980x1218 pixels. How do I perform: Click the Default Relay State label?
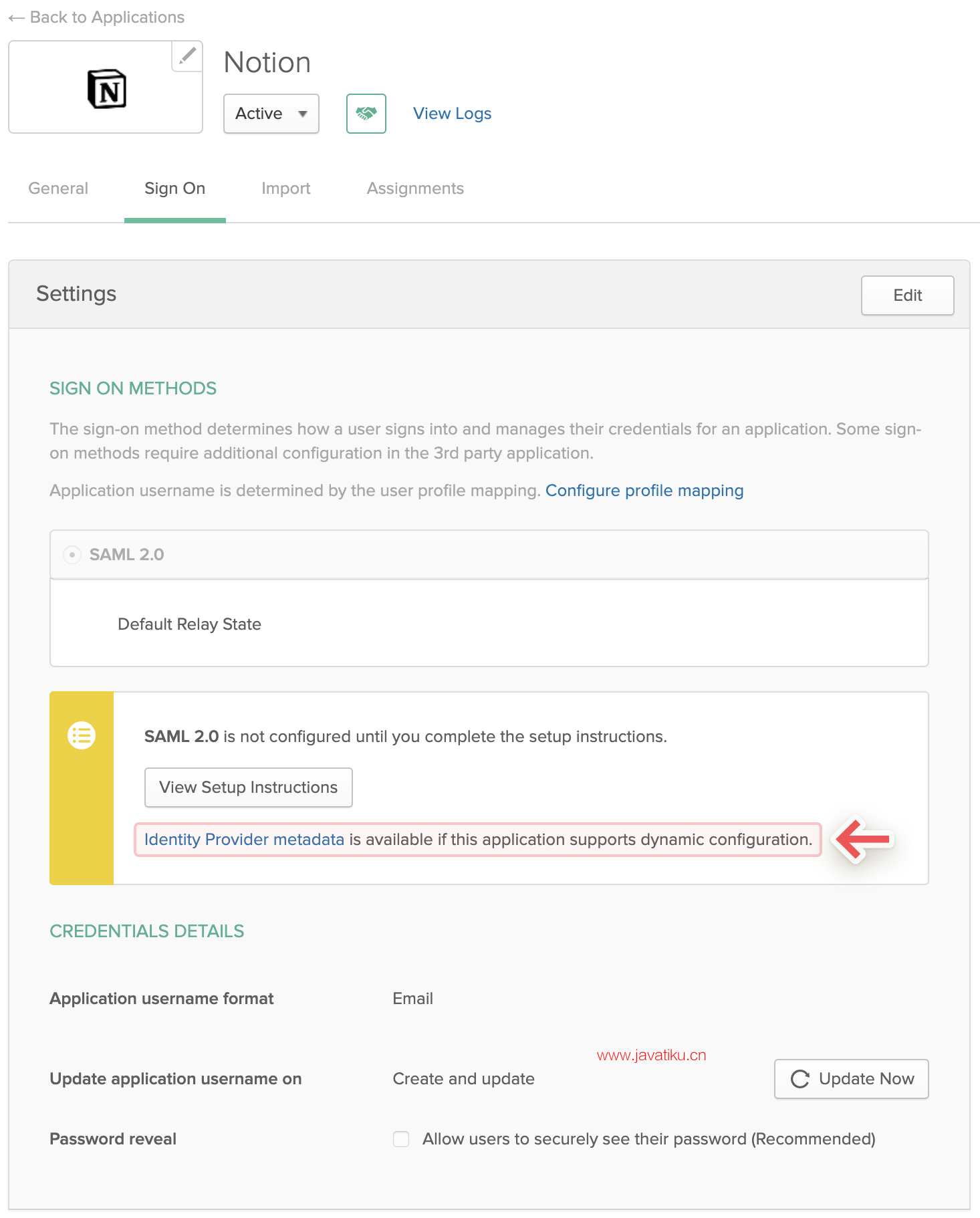point(189,624)
